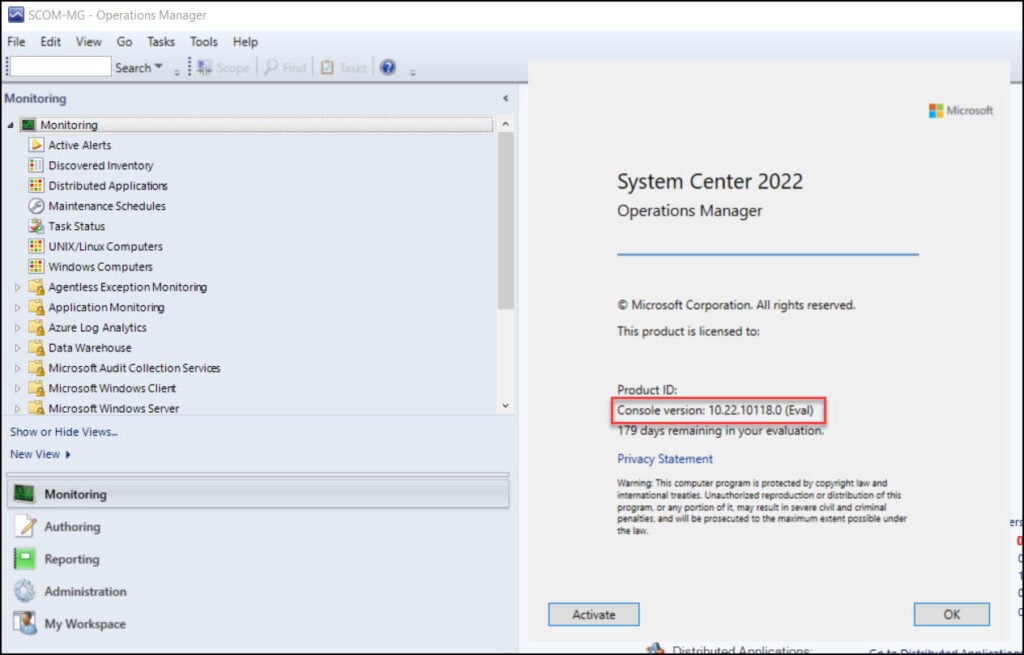Click the Microsoft Windows Server folder icon
This screenshot has height=655, width=1024.
36,408
